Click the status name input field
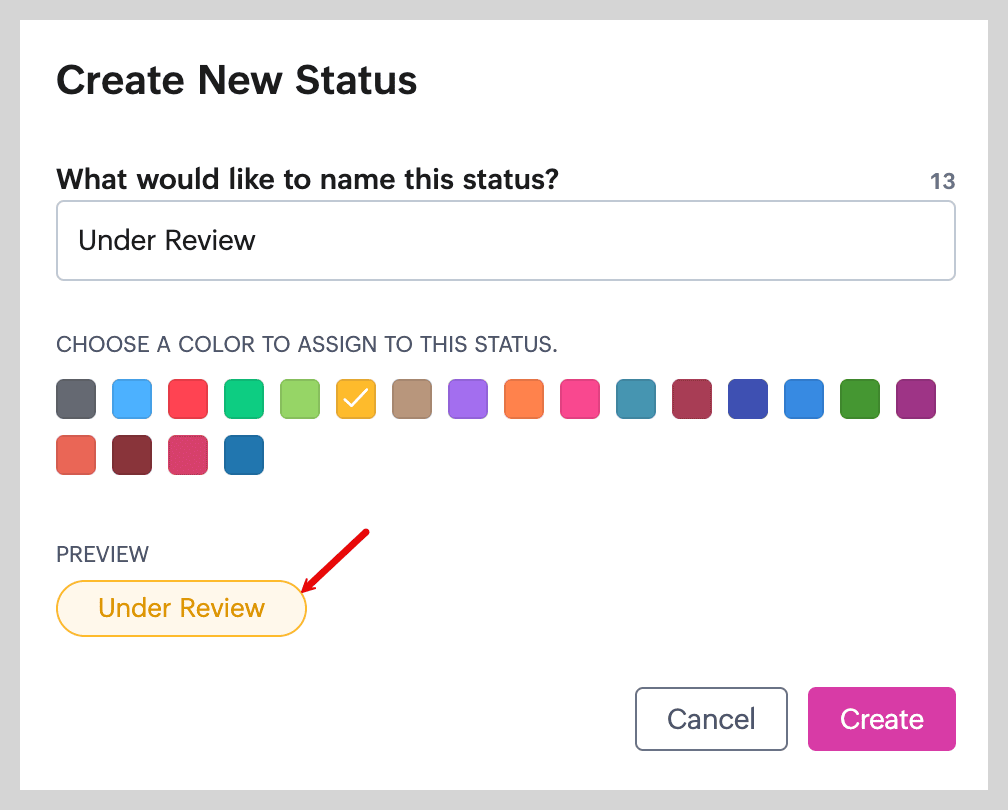Viewport: 1008px width, 810px height. click(x=505, y=241)
